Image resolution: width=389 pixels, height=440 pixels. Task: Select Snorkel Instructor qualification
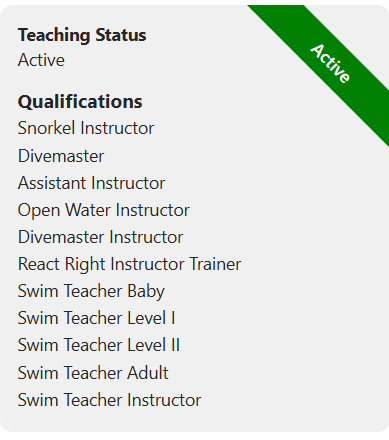tap(86, 128)
